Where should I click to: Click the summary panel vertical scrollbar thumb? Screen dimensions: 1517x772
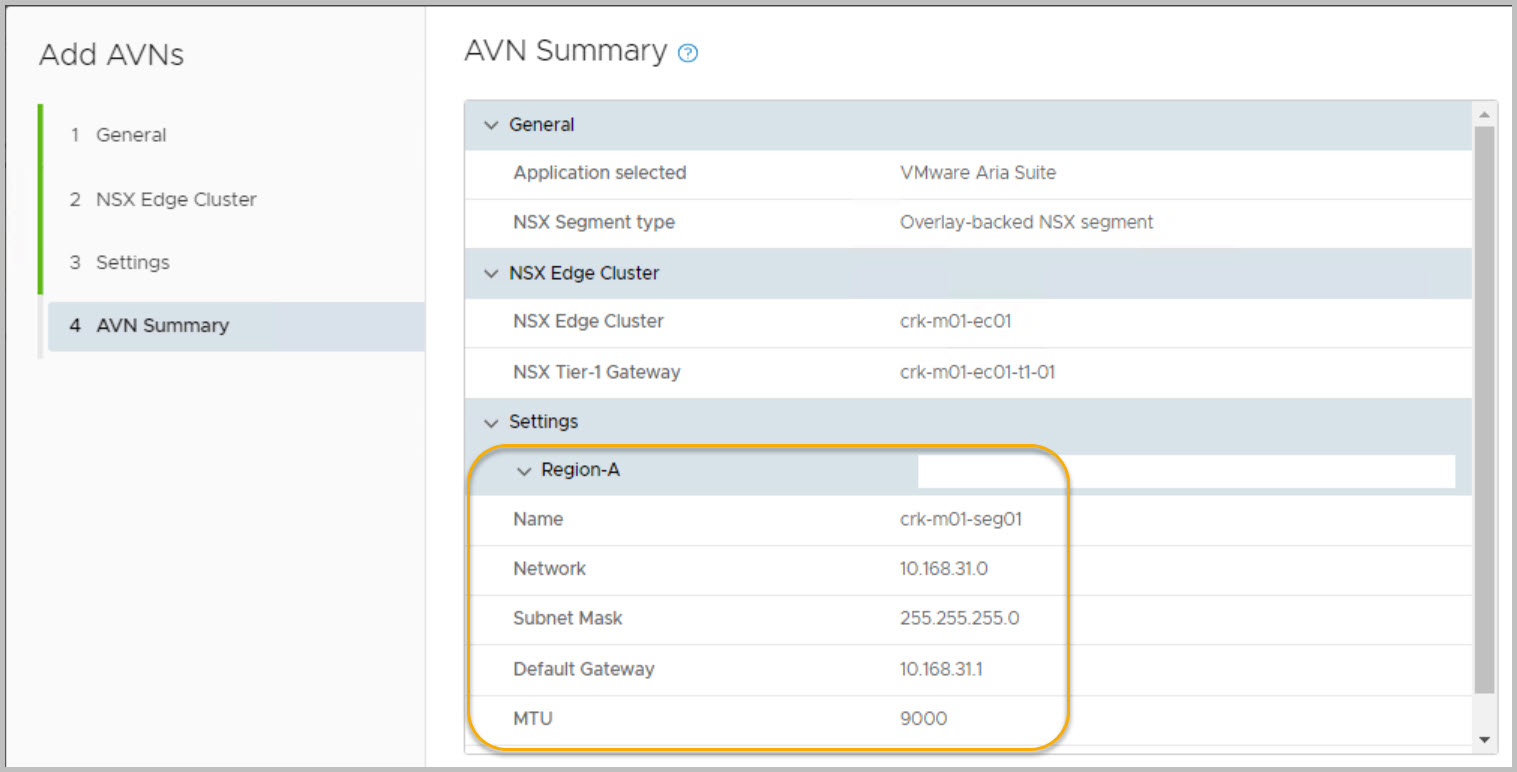pos(1484,410)
